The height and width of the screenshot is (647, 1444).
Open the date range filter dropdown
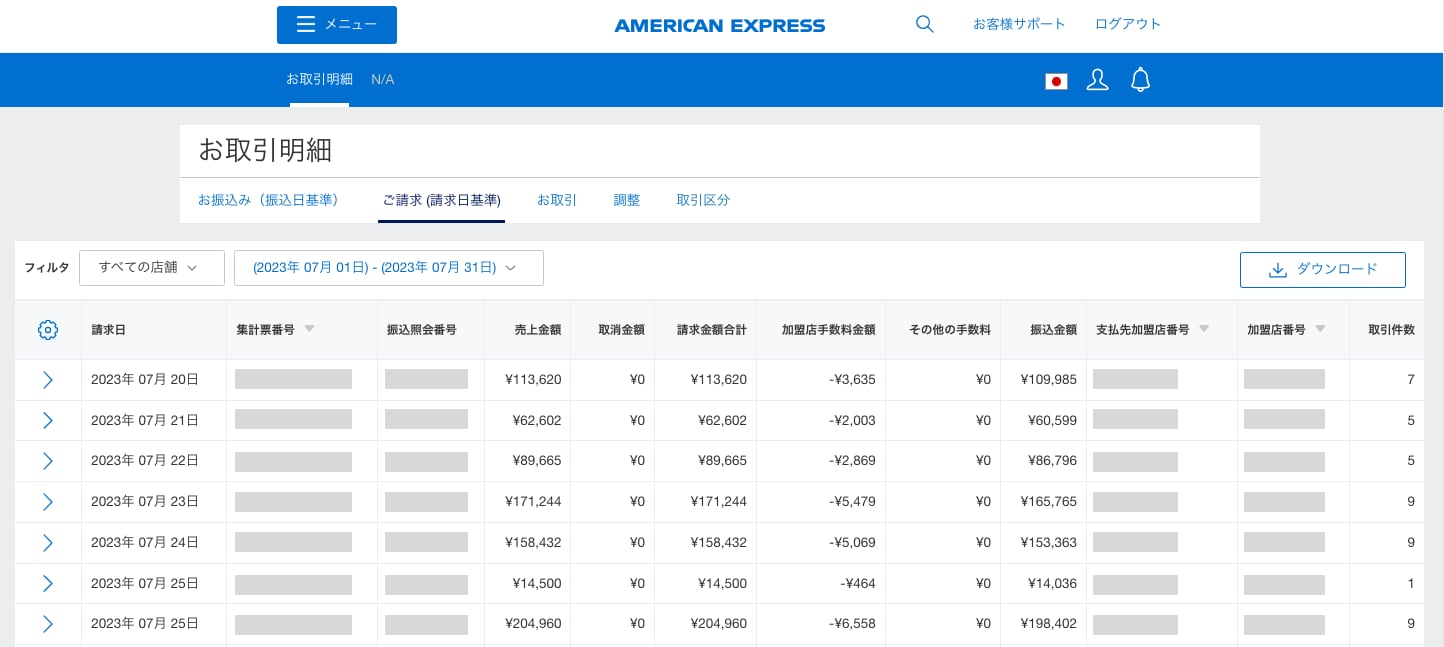point(388,268)
